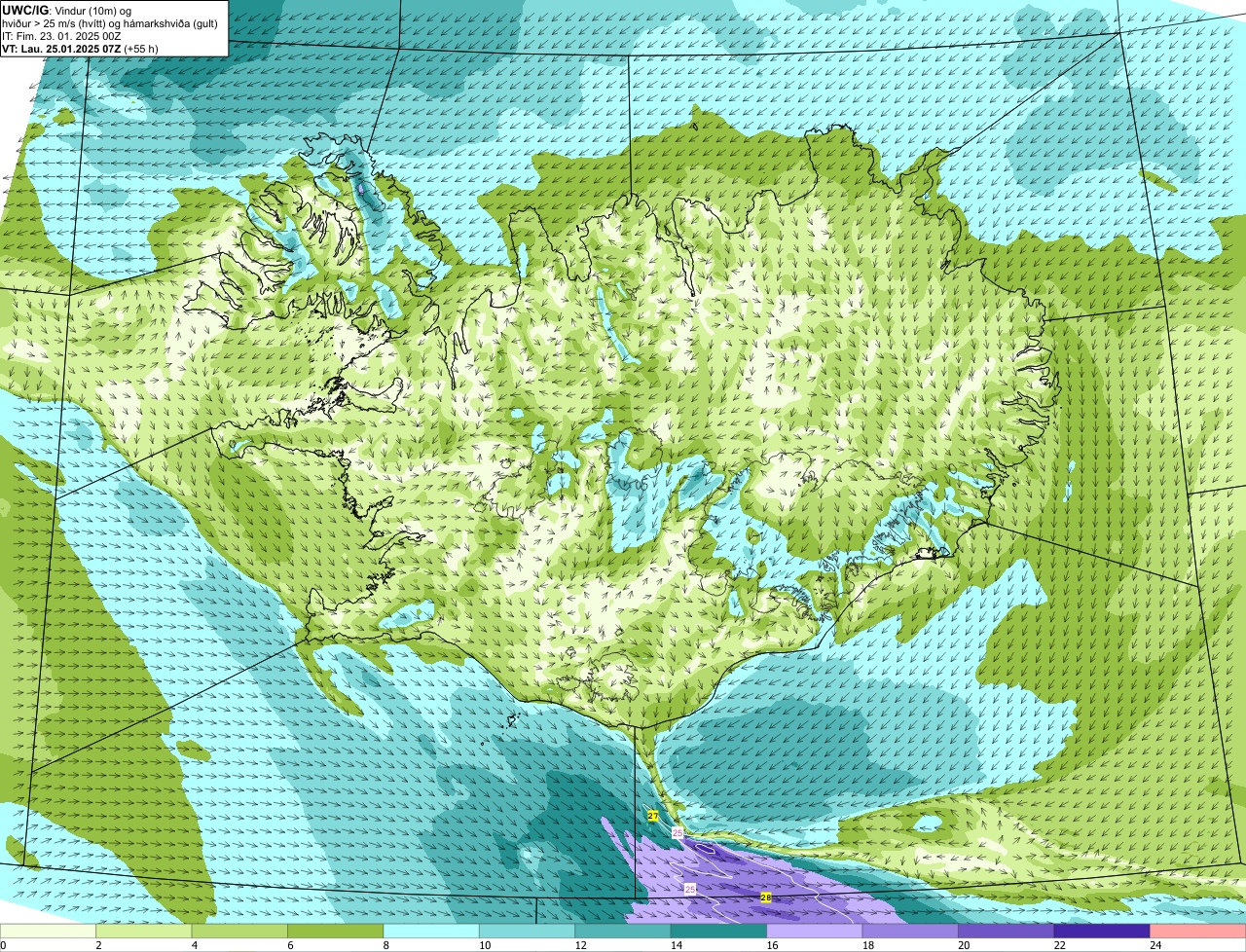Screen dimensions: 1246x952
Task: Click the '2' tick label on the legend
Action: tap(98, 945)
